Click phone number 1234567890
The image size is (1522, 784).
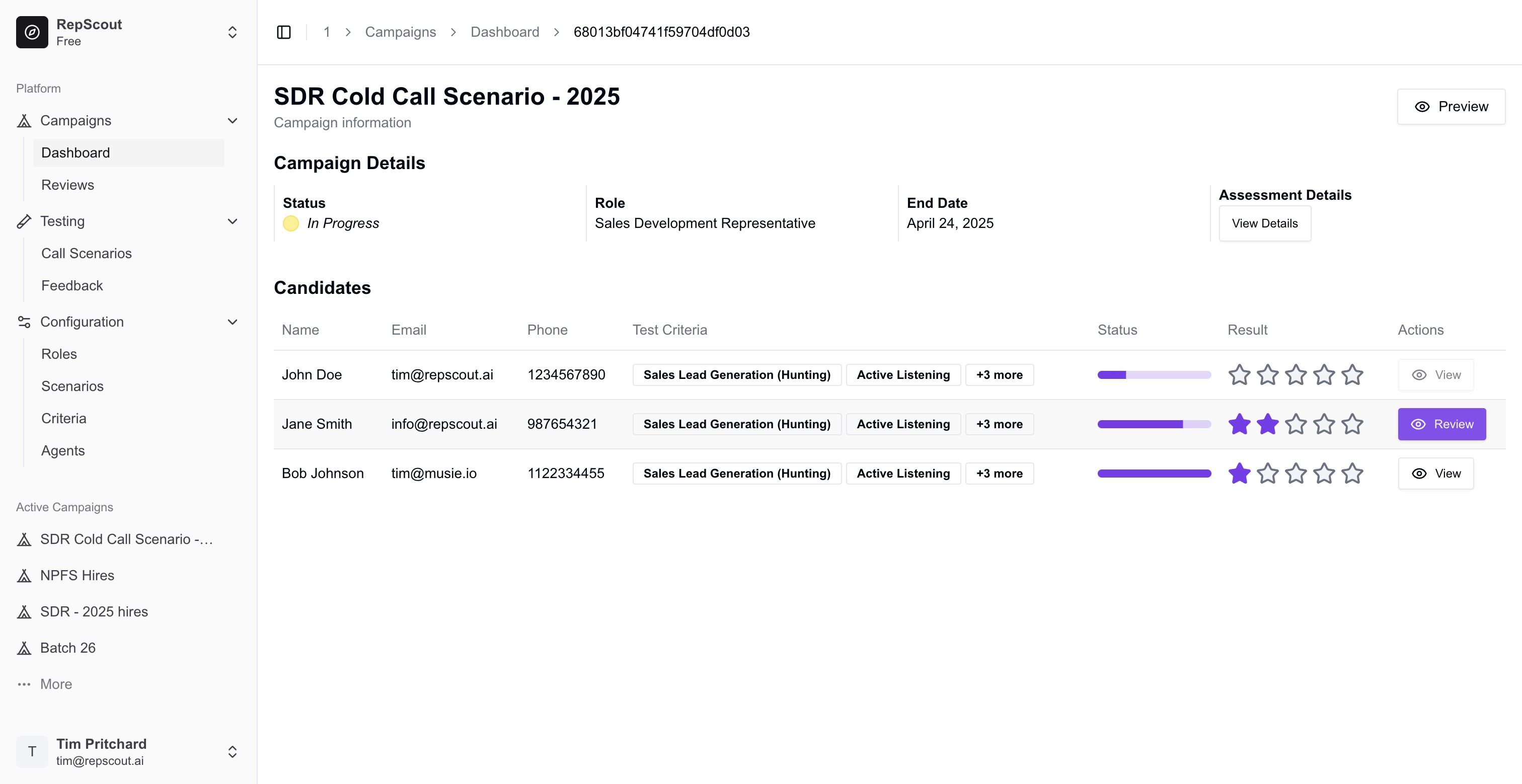pos(566,374)
